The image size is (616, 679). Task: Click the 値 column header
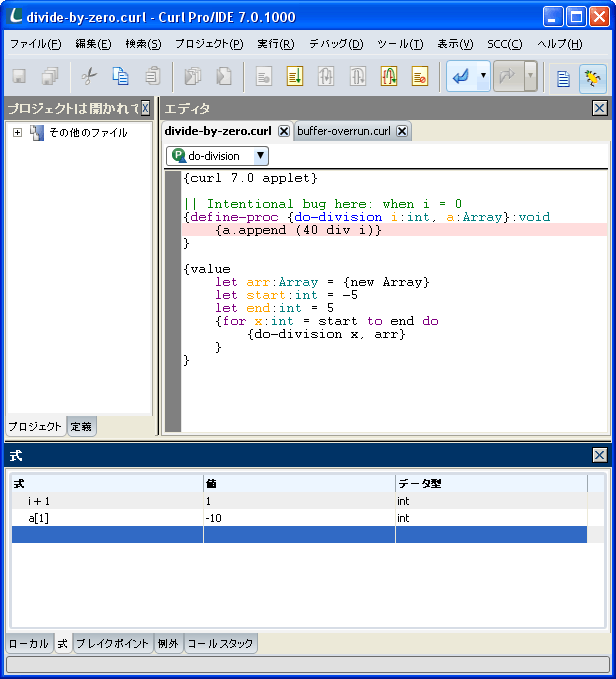[x=299, y=483]
